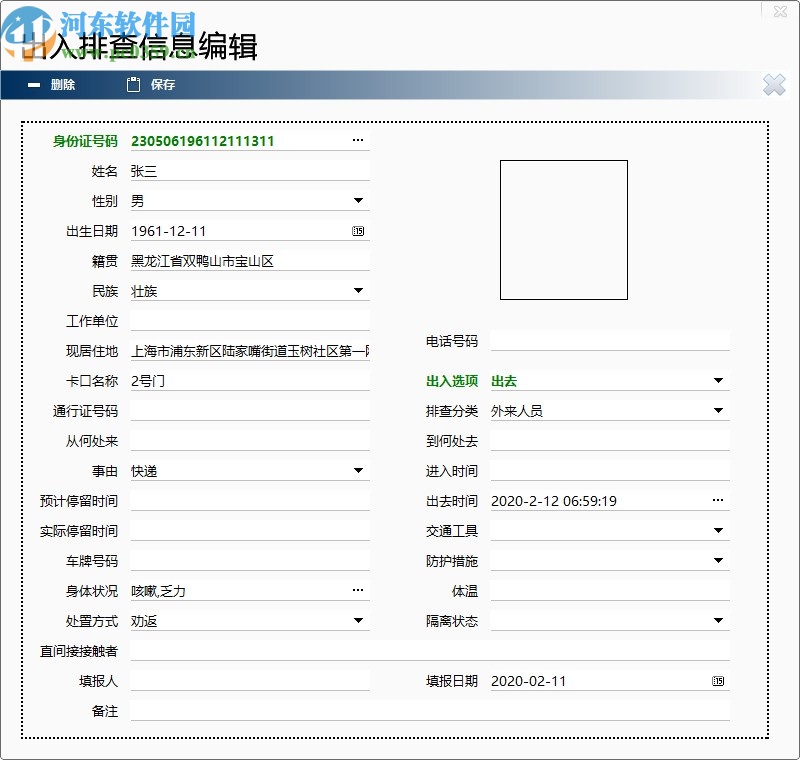Click the ellipsis beside 出去时间
The height and width of the screenshot is (760, 800).
tap(717, 500)
